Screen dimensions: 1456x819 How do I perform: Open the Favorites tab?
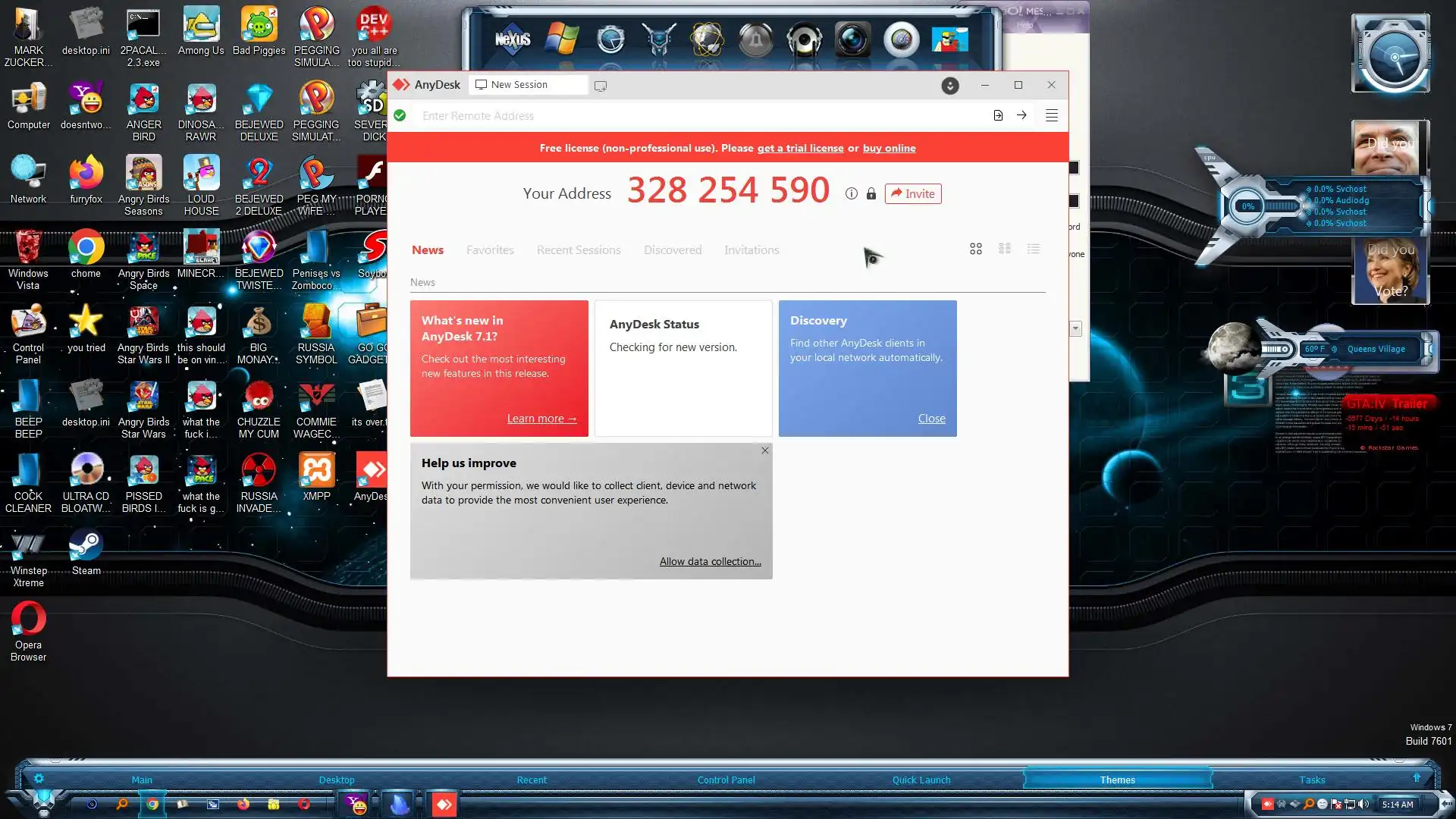pos(490,250)
